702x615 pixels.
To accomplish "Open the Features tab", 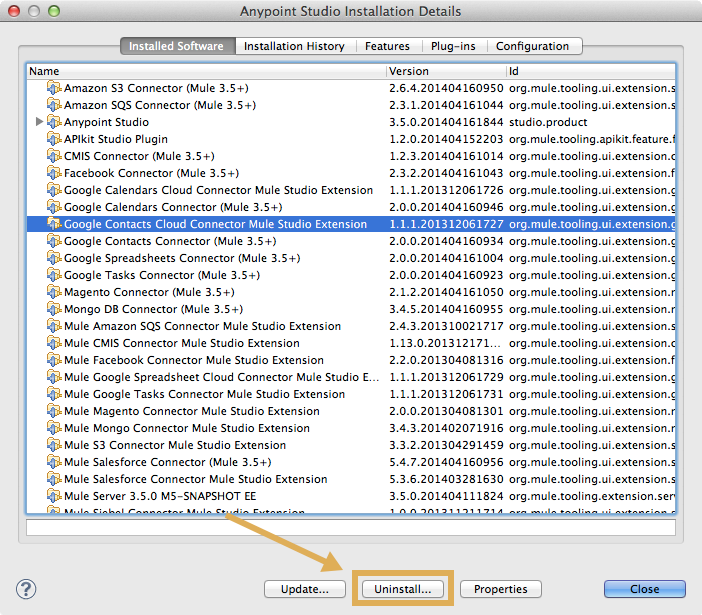I will 387,46.
